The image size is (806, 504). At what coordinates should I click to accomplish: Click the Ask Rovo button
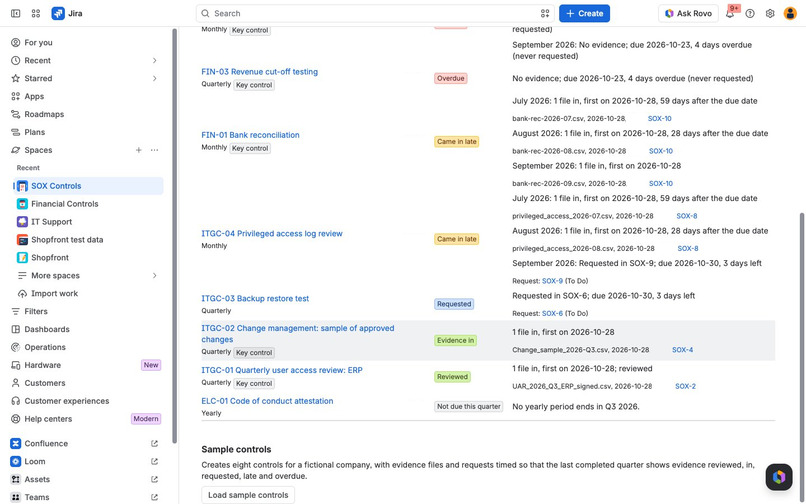(x=688, y=13)
